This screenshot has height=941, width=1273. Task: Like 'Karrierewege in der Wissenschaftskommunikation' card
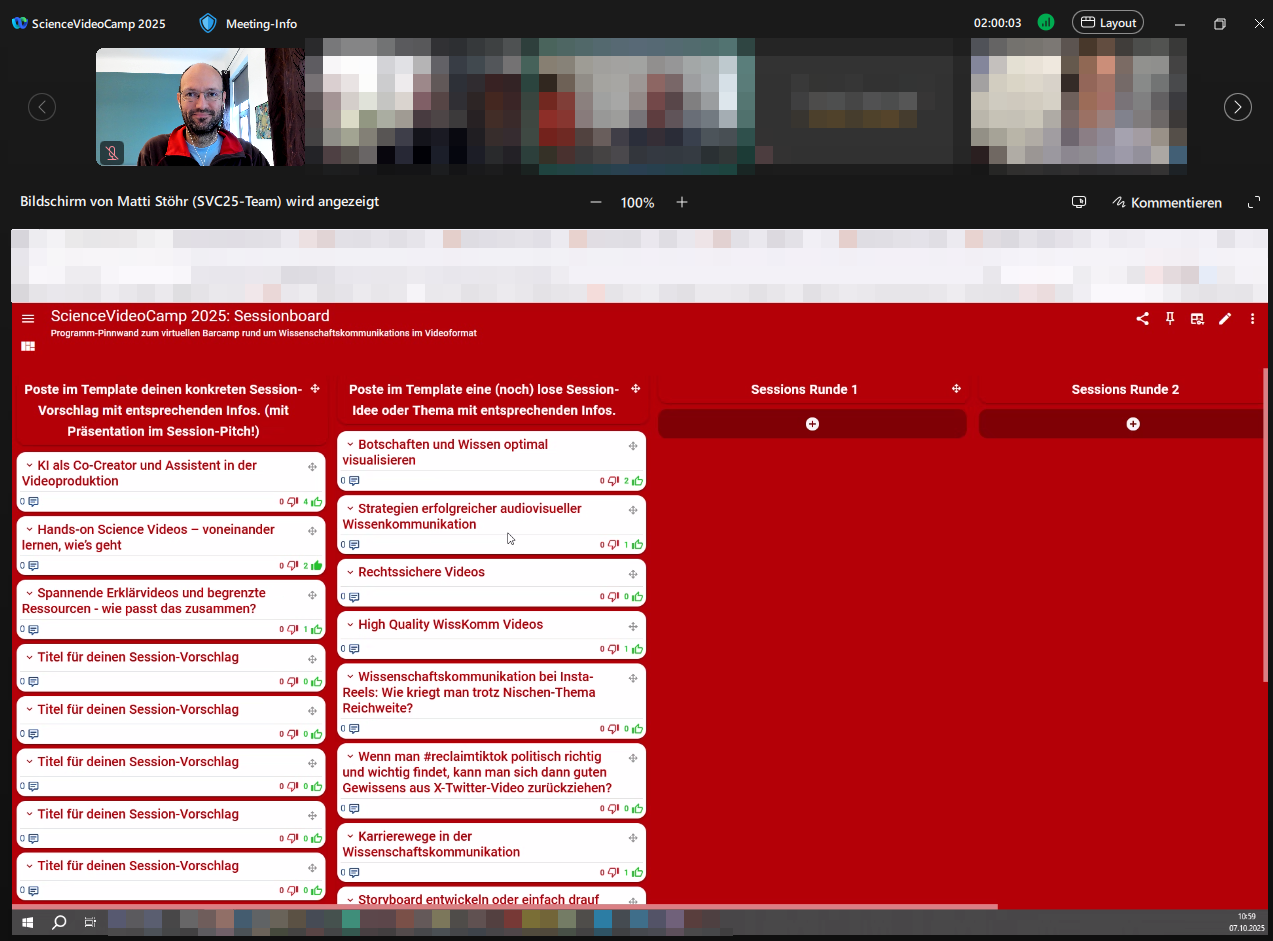point(638,873)
